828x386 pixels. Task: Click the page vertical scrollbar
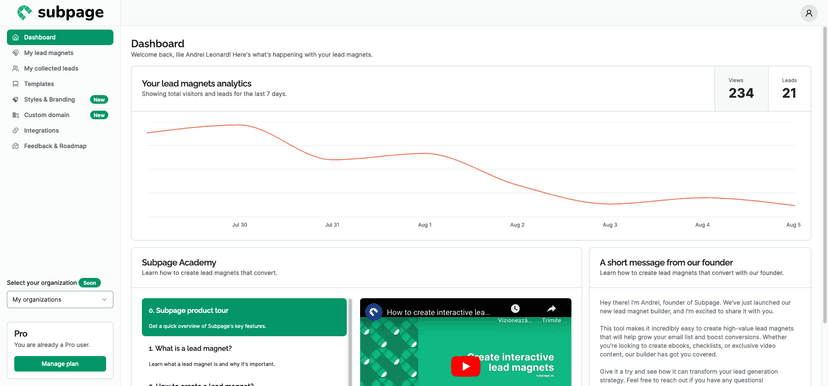point(824,174)
